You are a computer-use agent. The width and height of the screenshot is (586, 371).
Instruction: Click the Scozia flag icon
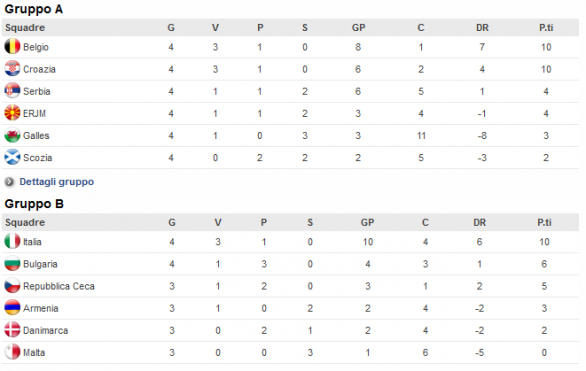[x=12, y=157]
